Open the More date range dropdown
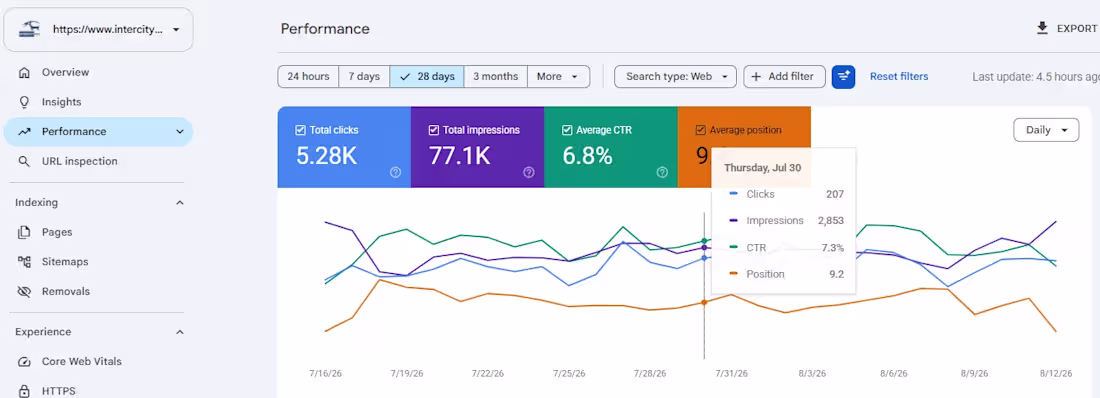 pos(558,77)
